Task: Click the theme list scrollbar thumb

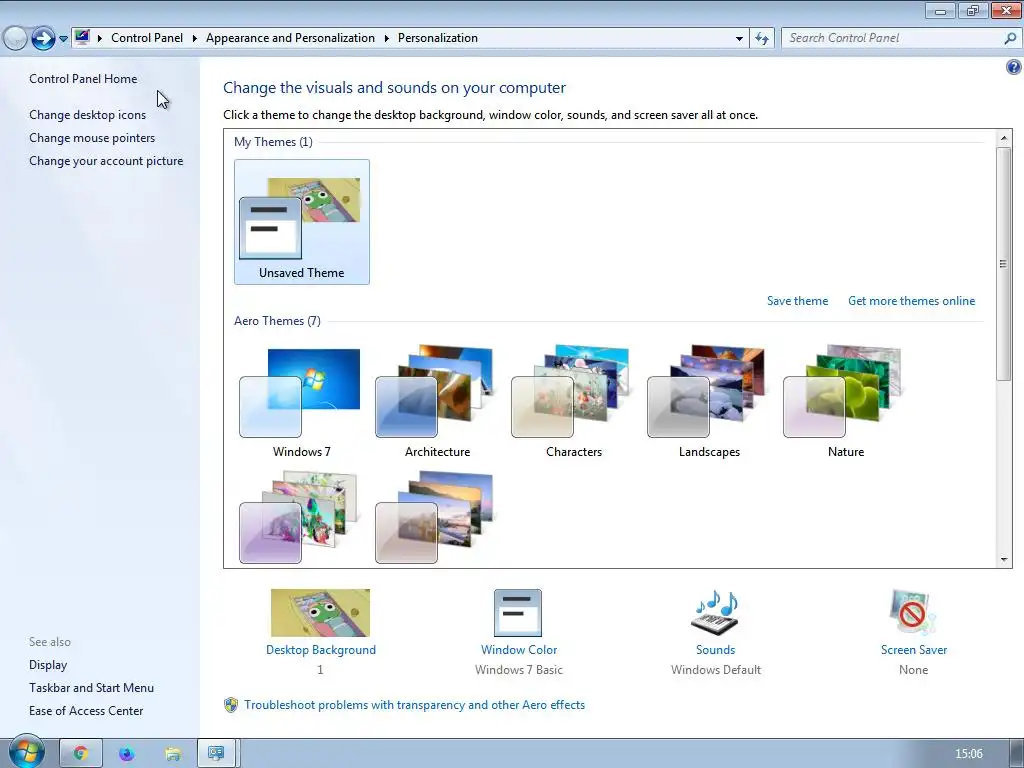Action: tap(1004, 264)
